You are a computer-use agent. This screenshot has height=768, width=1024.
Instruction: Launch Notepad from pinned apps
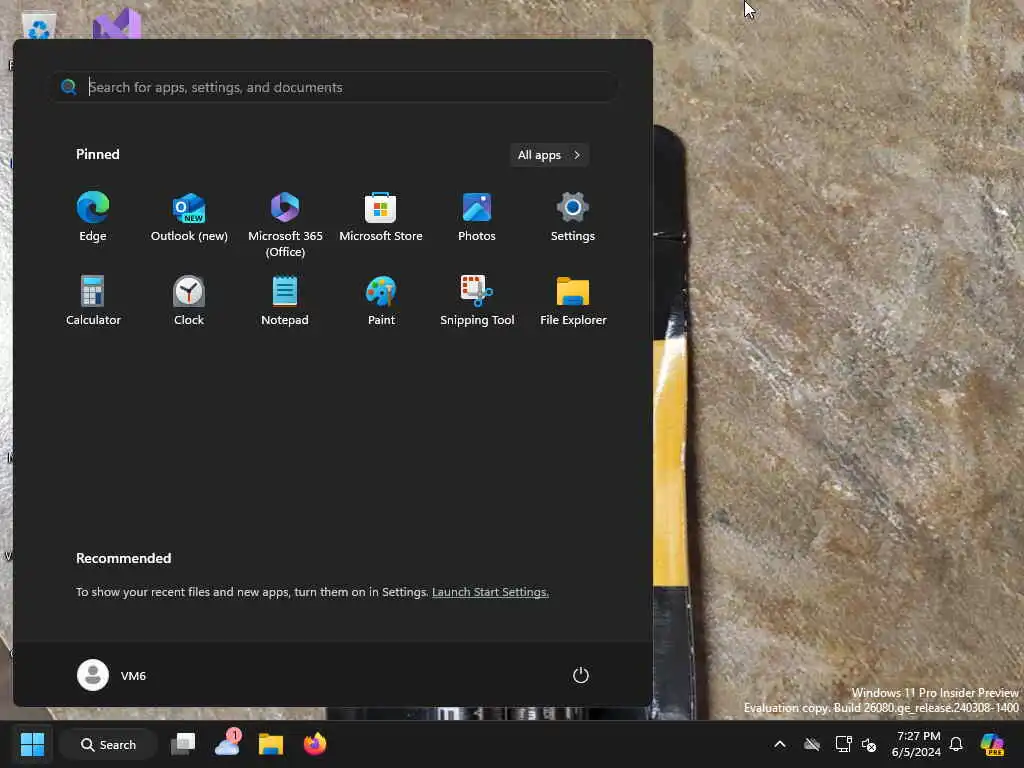[285, 301]
